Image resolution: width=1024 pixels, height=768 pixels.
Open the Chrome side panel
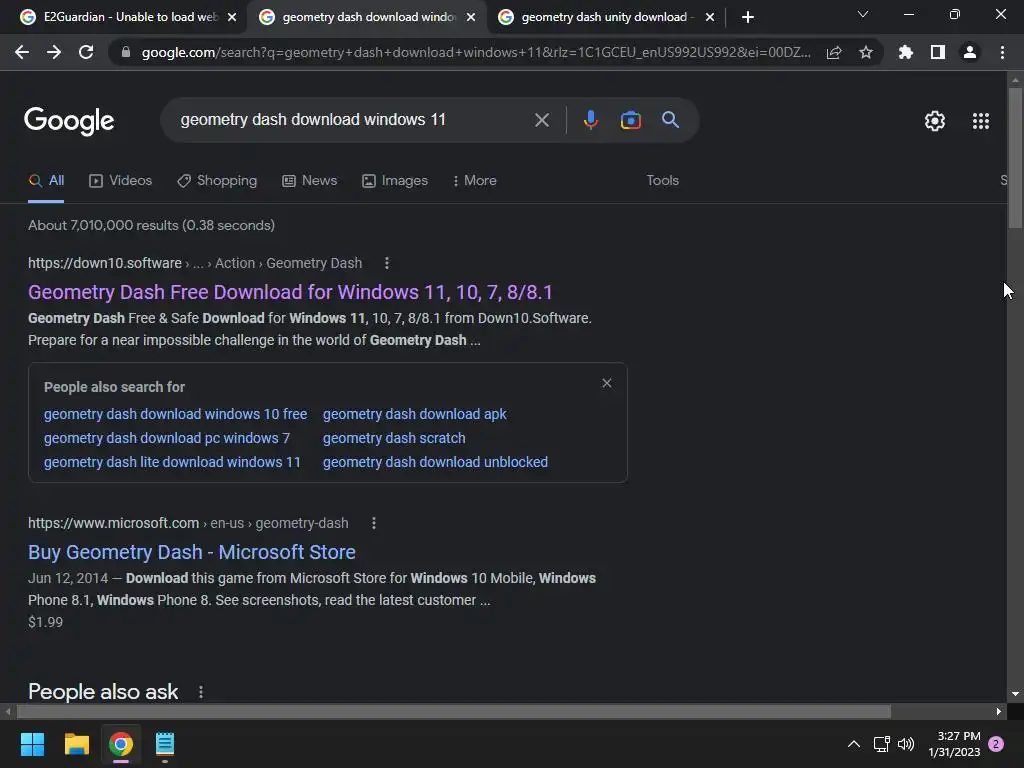pyautogui.click(x=938, y=52)
